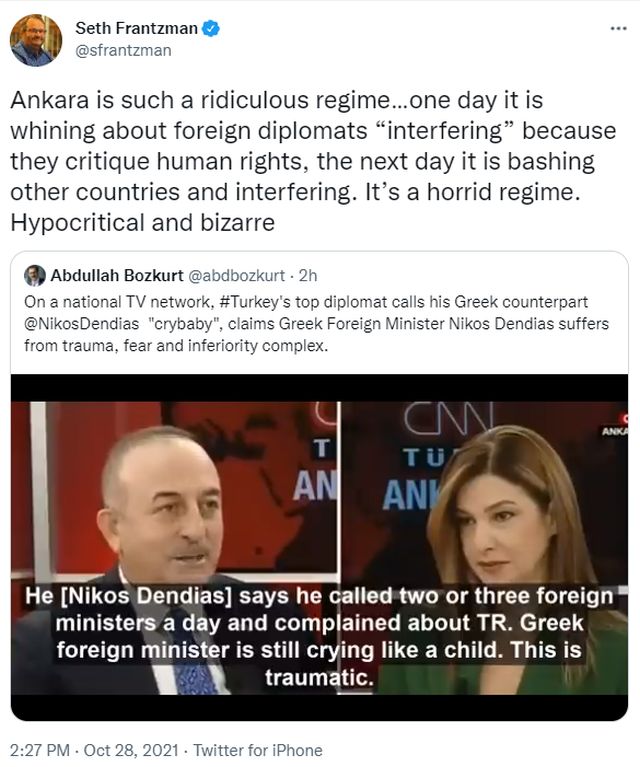This screenshot has width=640, height=767.
Task: Play the embedded CNN Türk video
Action: (320, 548)
